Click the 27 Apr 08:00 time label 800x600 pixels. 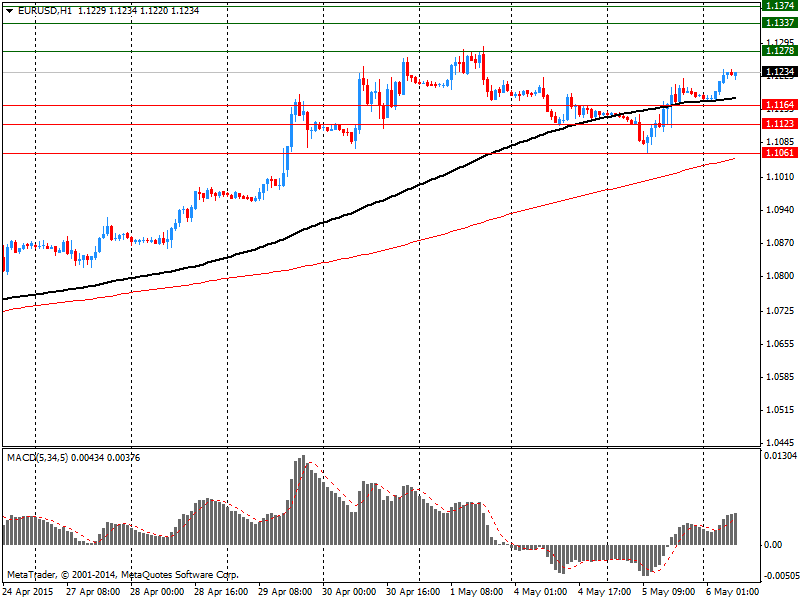tap(93, 592)
